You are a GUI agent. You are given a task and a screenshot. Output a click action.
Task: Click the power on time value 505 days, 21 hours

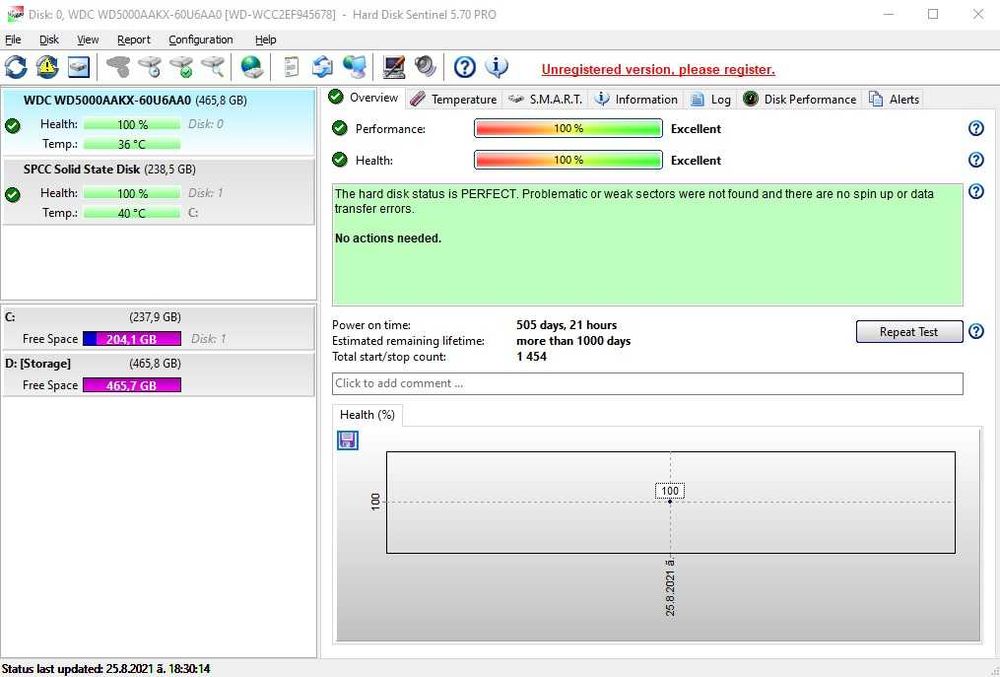(x=566, y=325)
